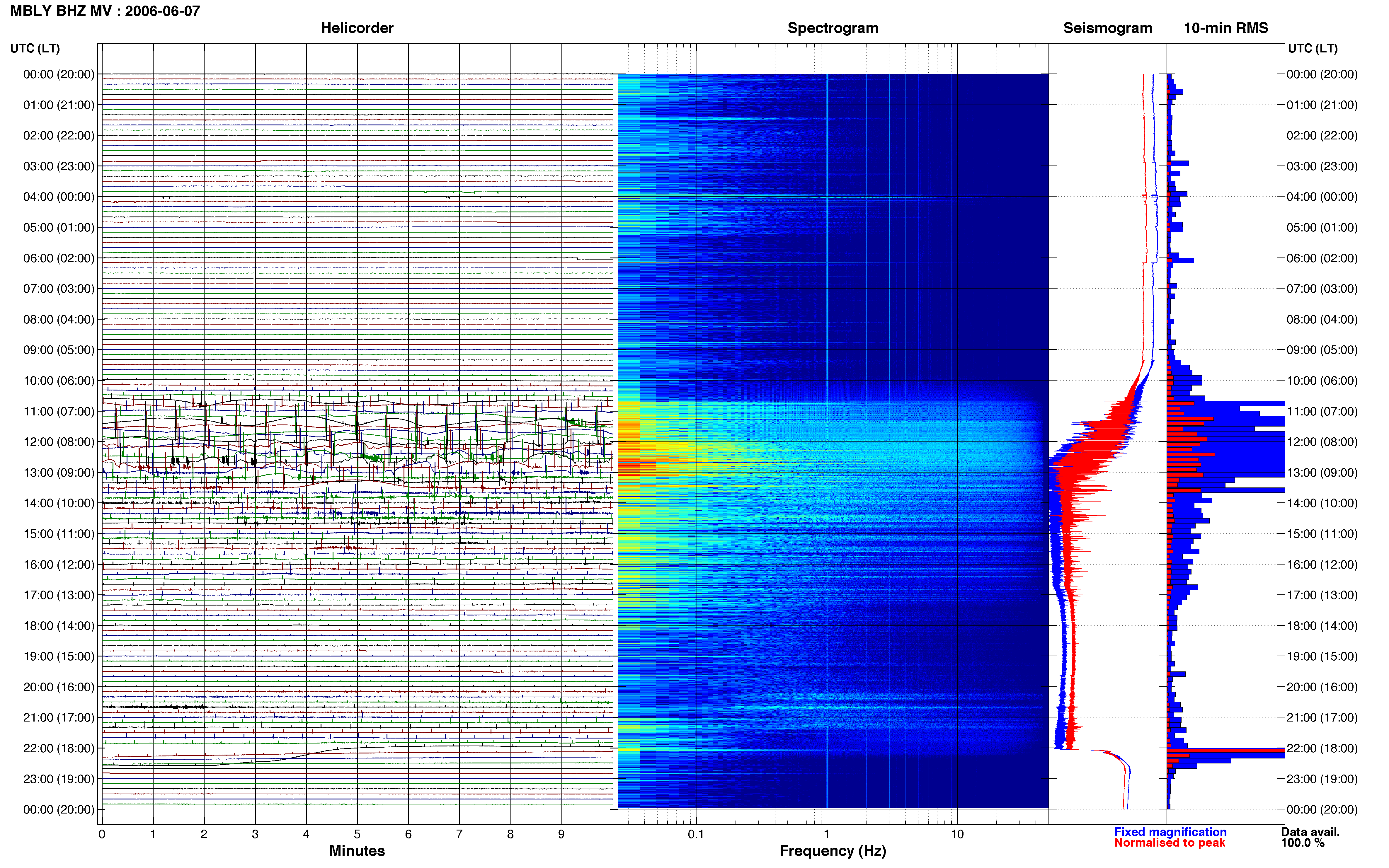Click left time label '10:00 (06:00)'
Viewport: 1389px width, 868px height.
59,381
